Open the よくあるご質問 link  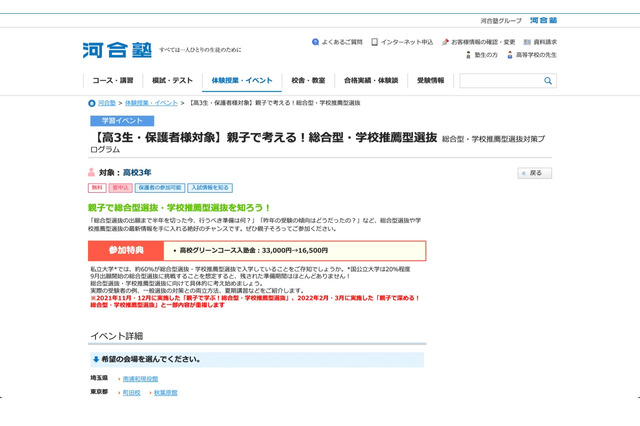pos(342,42)
